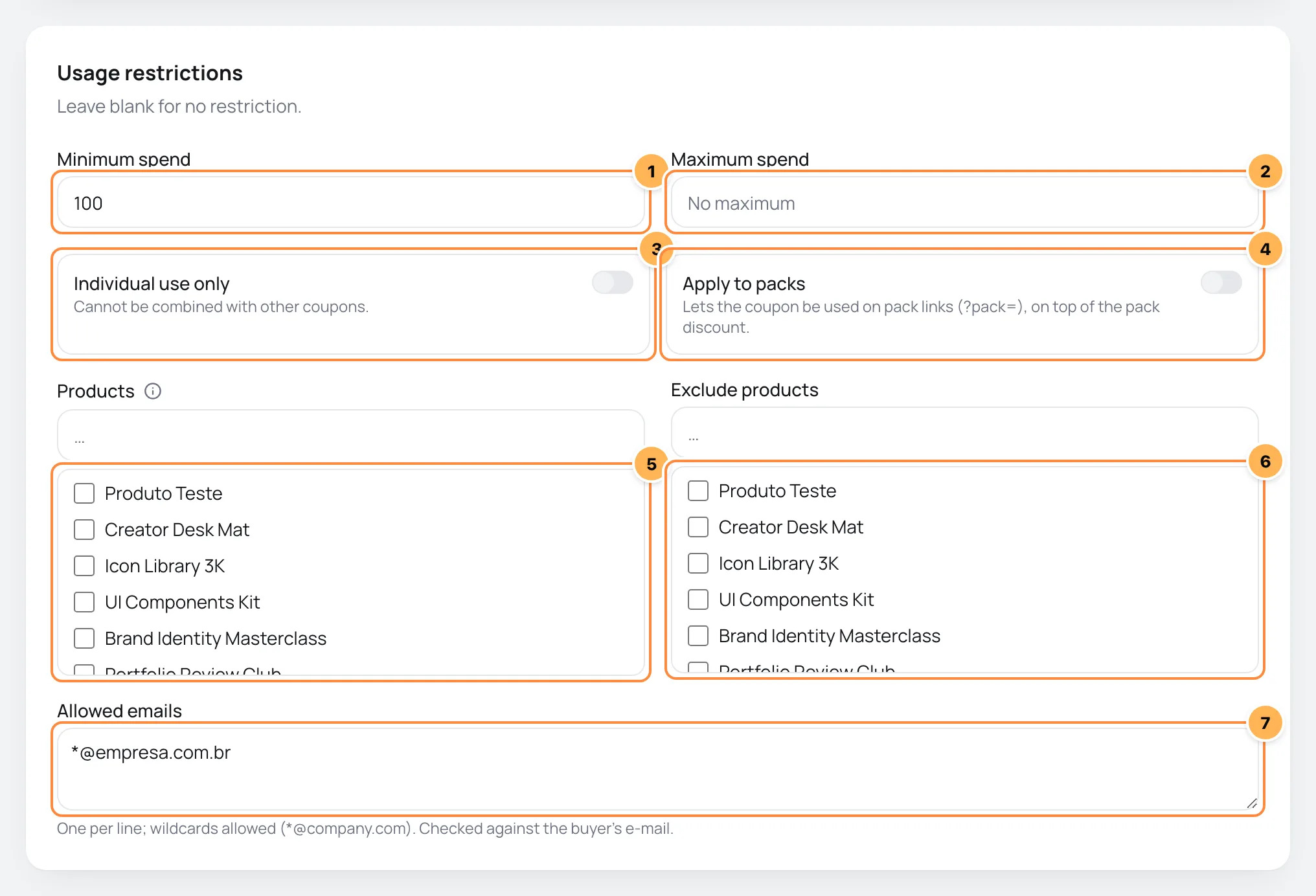The image size is (1316, 896).
Task: Click the Apply to packs pack-links description text
Action: tap(920, 317)
